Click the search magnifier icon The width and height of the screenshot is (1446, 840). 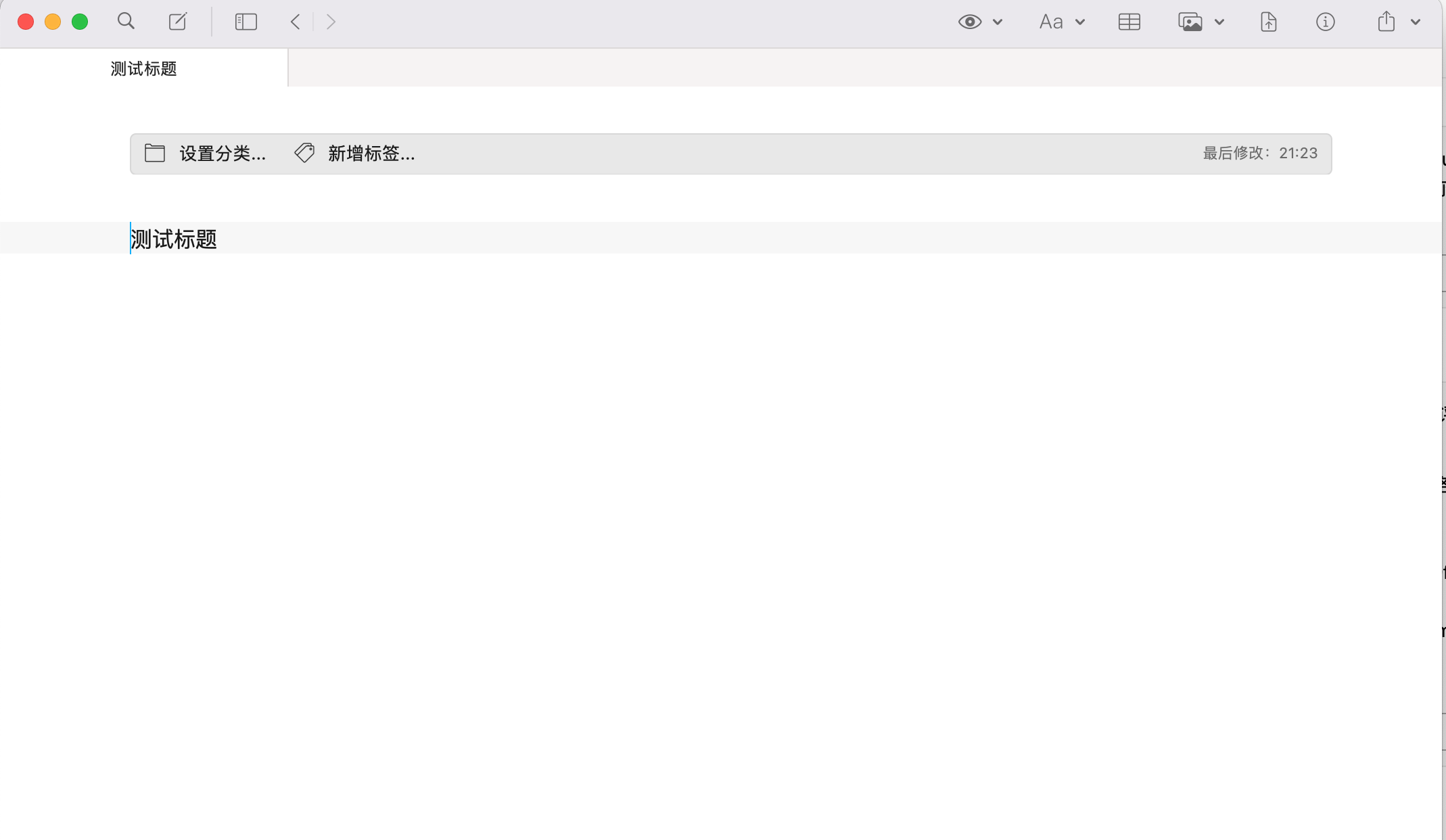pos(126,22)
